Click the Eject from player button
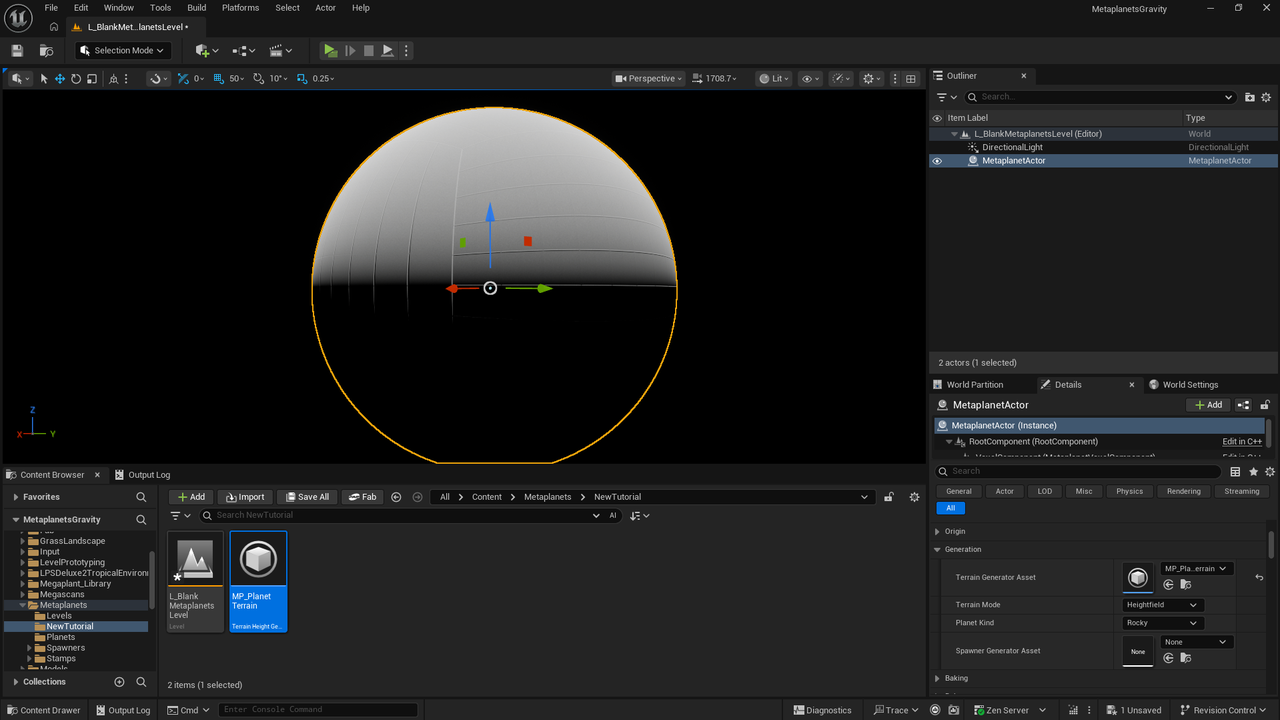This screenshot has width=1280, height=720. tap(388, 50)
